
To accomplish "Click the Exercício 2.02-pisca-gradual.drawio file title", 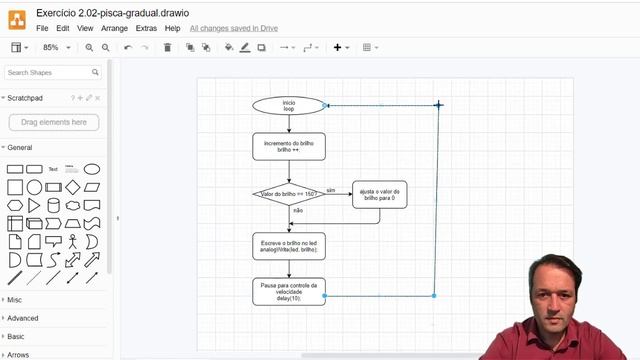I will pyautogui.click(x=113, y=13).
